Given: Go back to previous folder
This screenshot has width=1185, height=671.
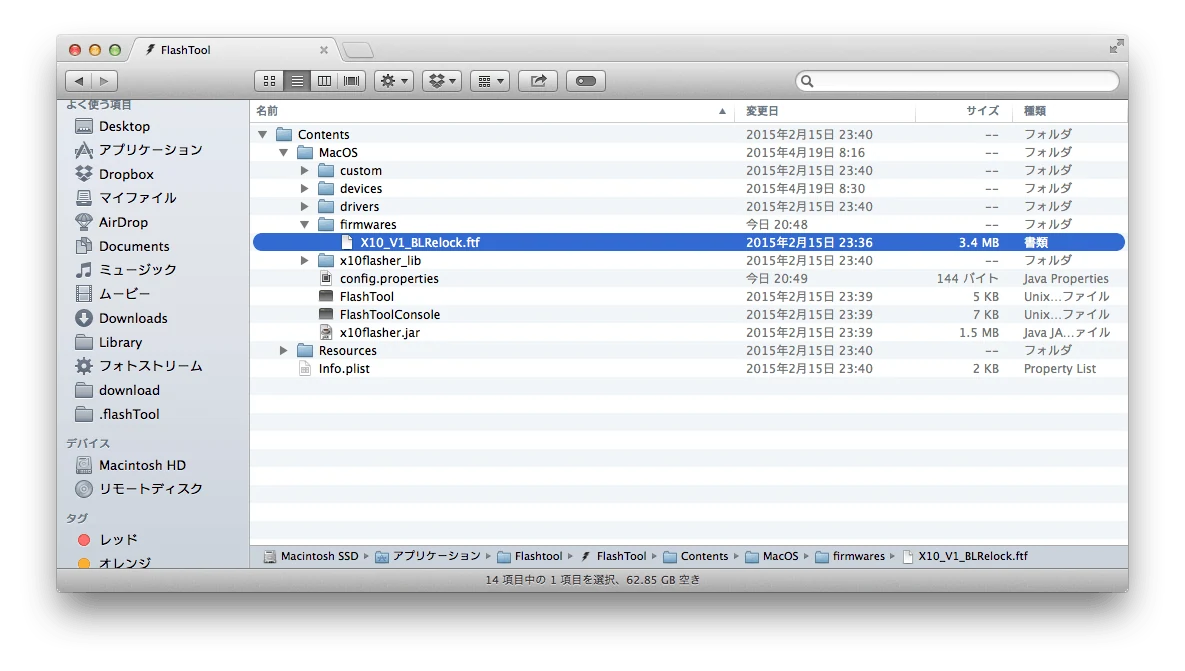Looking at the screenshot, I should (79, 81).
